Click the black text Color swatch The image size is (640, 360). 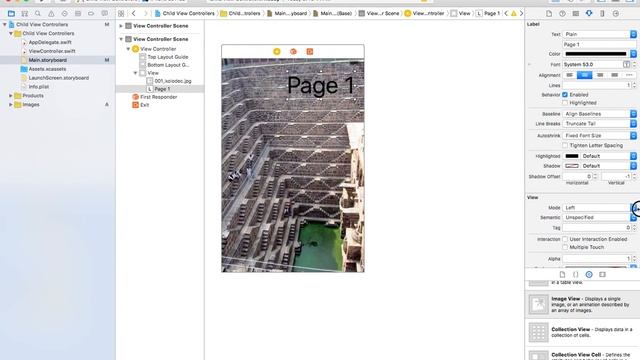click(596, 54)
